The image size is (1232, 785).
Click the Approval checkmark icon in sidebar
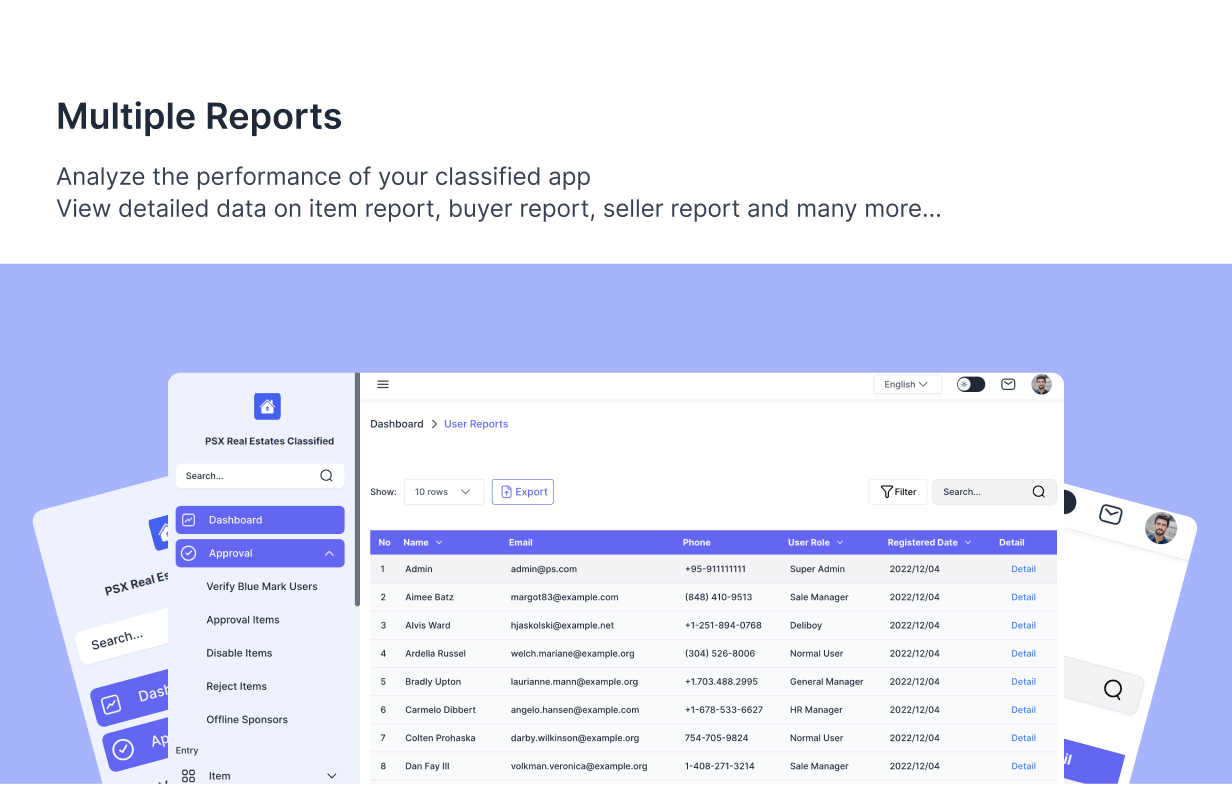188,553
